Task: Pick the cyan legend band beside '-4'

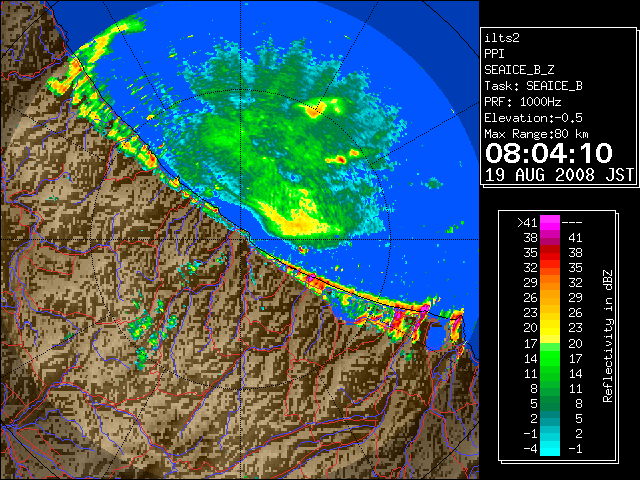Action: pos(550,448)
